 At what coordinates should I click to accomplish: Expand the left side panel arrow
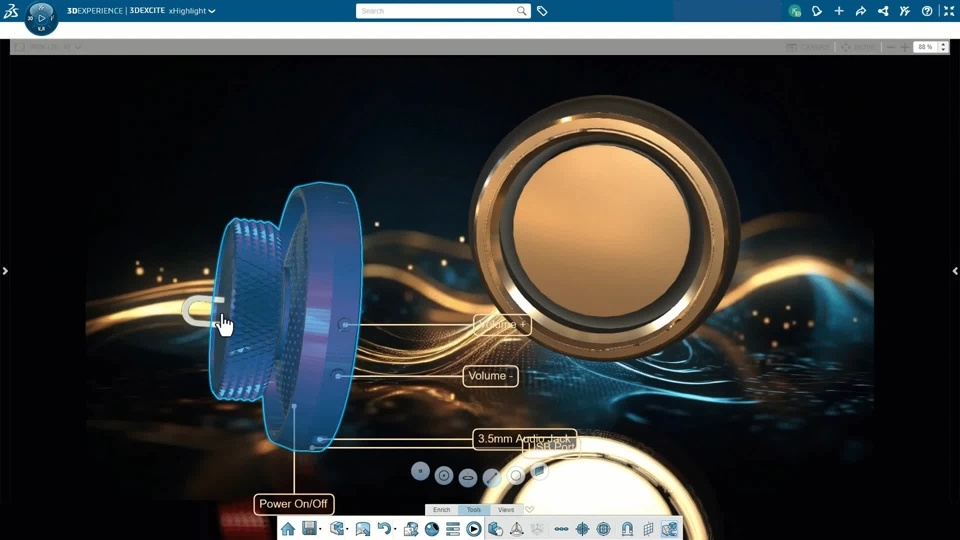tap(5, 271)
